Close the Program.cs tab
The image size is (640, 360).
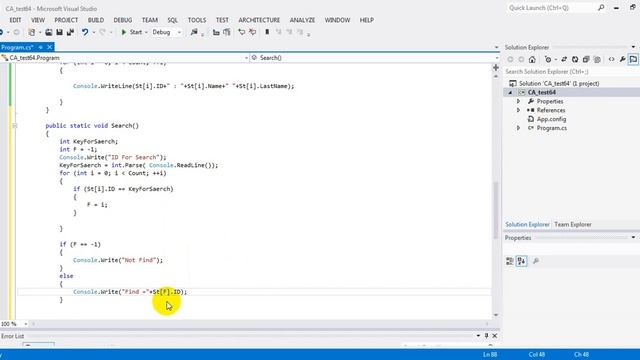[50, 47]
